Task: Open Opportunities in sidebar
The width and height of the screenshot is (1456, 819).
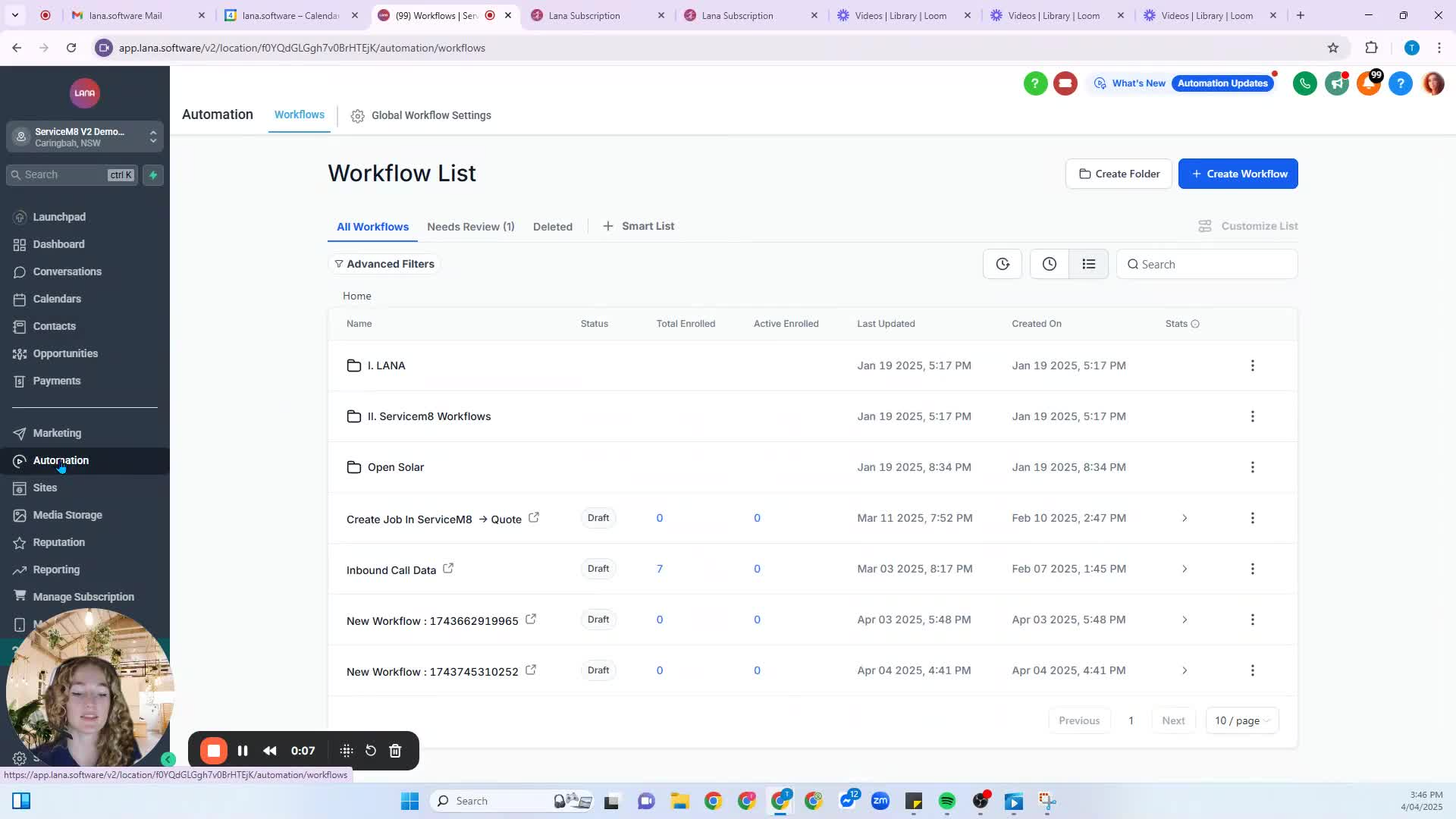Action: click(x=65, y=353)
